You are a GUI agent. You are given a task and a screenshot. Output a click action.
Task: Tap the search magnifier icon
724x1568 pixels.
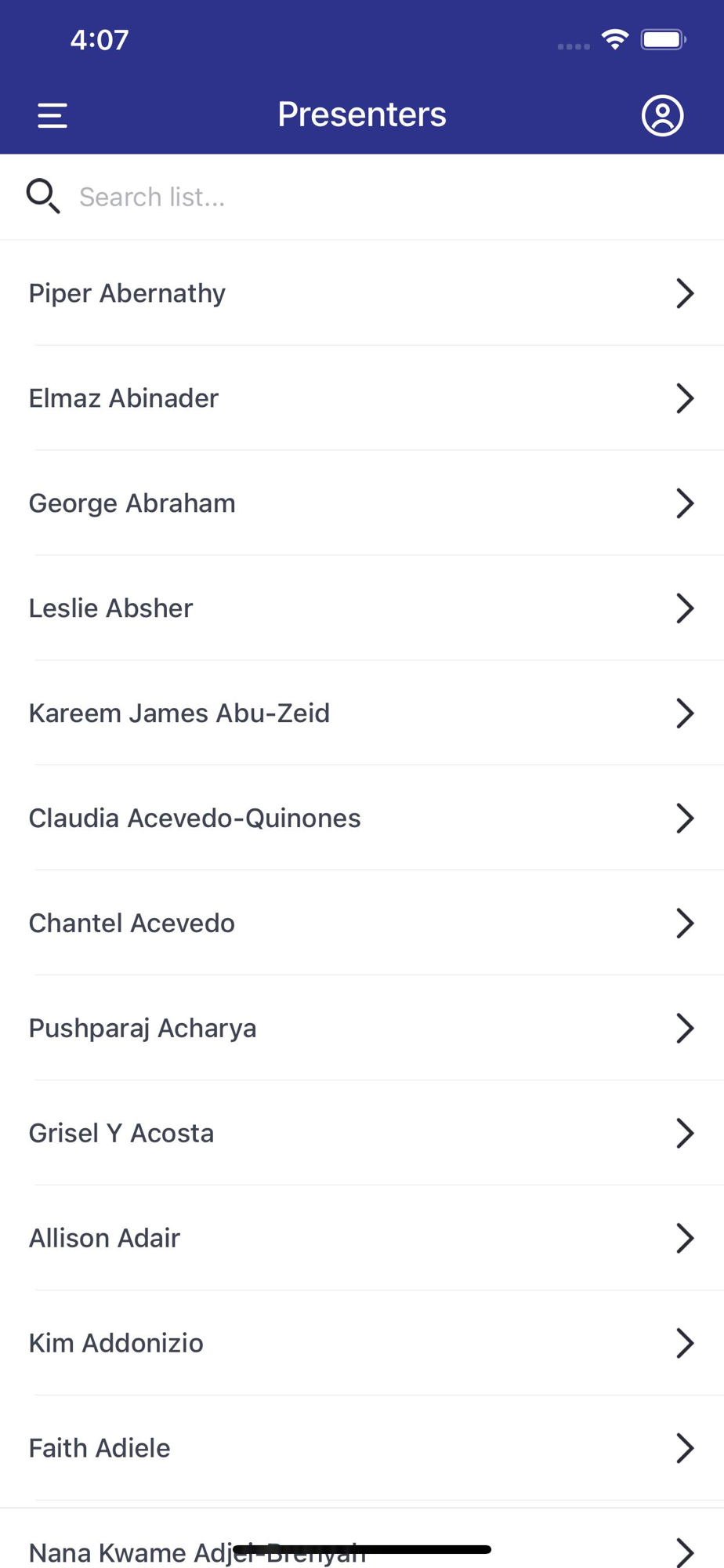pos(43,196)
